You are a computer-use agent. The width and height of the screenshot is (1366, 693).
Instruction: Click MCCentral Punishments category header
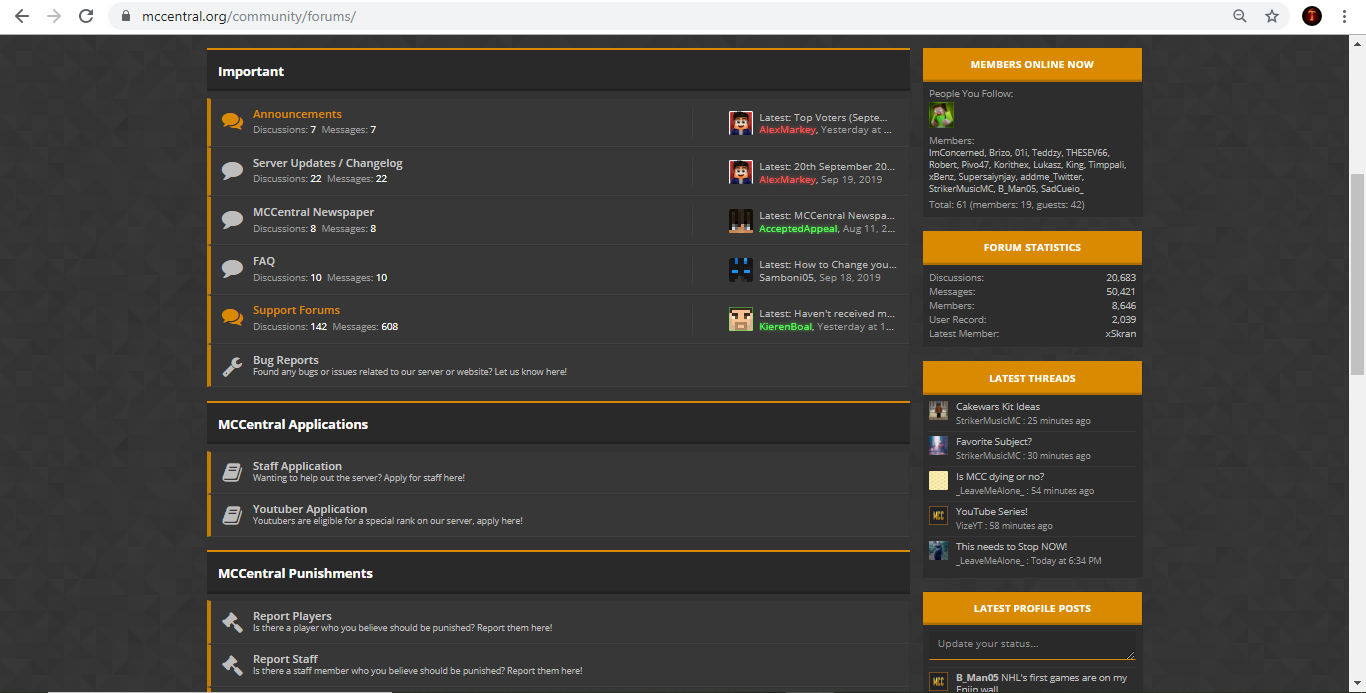[295, 574]
